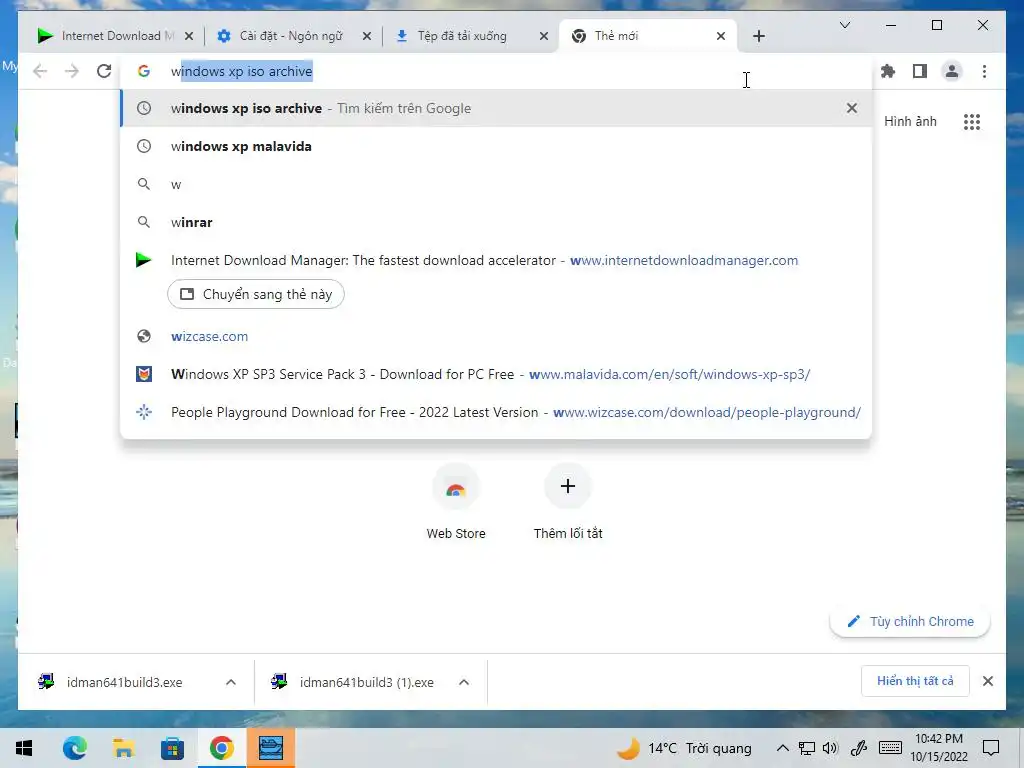Image resolution: width=1024 pixels, height=768 pixels.
Task: Open Microsoft Store from the taskbar
Action: click(172, 748)
